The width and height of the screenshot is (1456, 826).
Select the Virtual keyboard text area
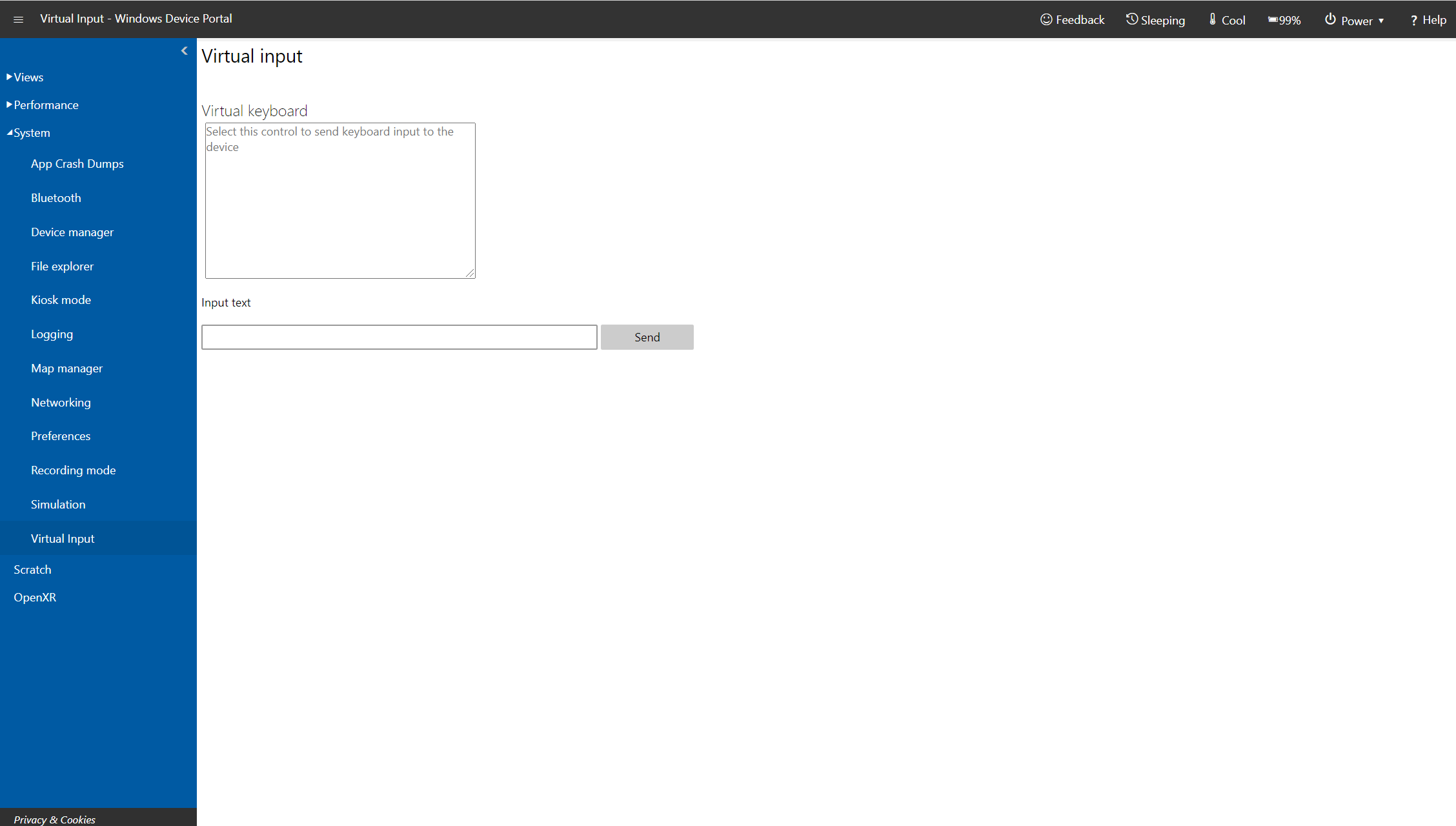339,200
